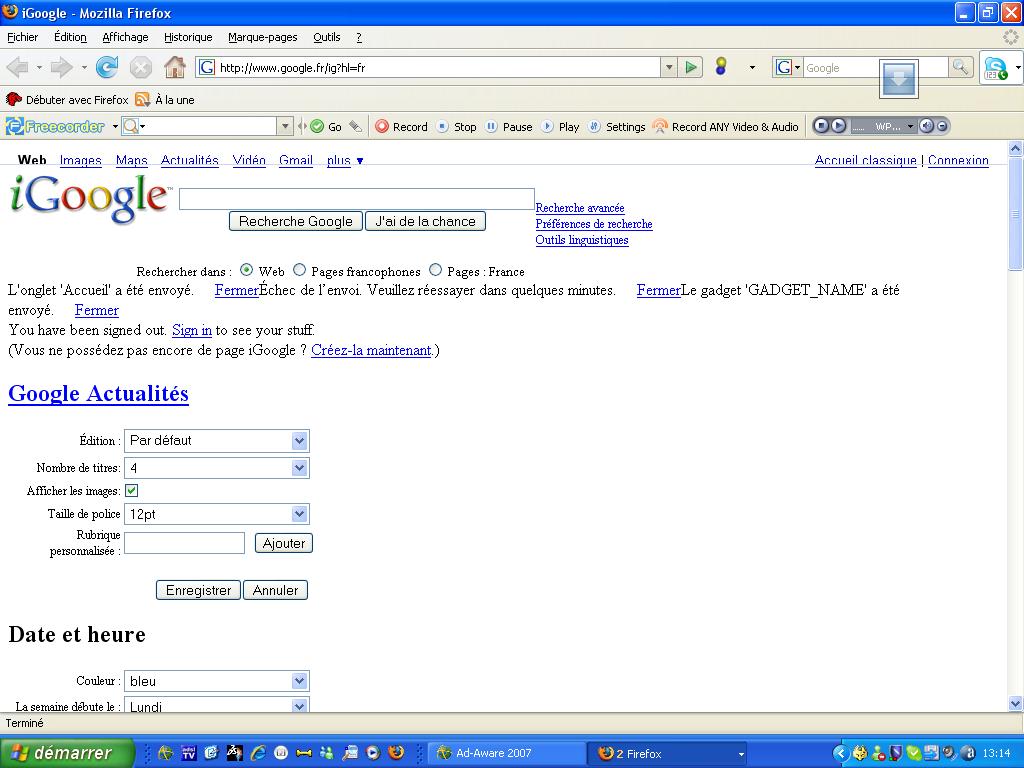Open the Édition menu
This screenshot has height=768, width=1024.
pos(70,37)
